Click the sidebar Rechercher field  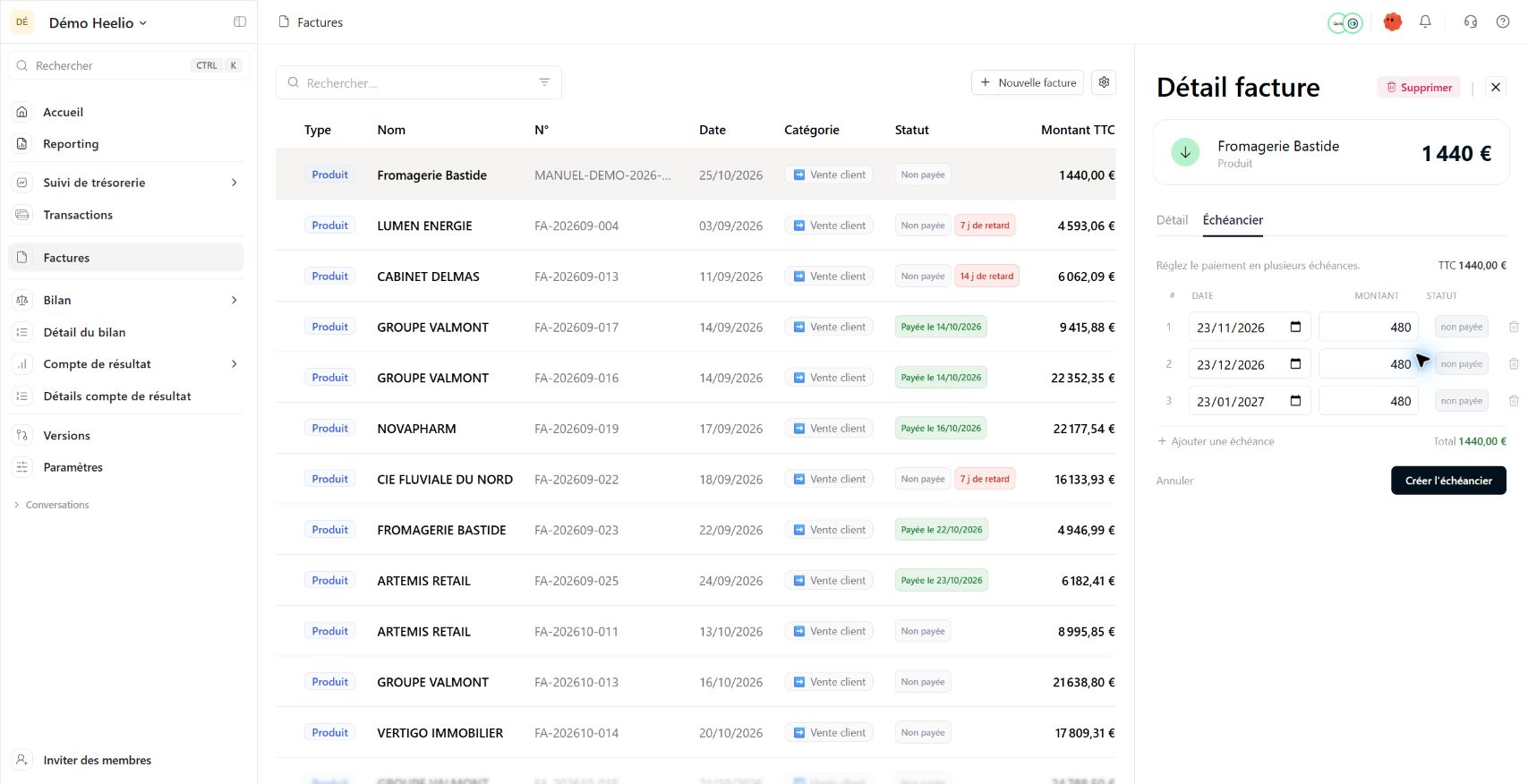(128, 65)
